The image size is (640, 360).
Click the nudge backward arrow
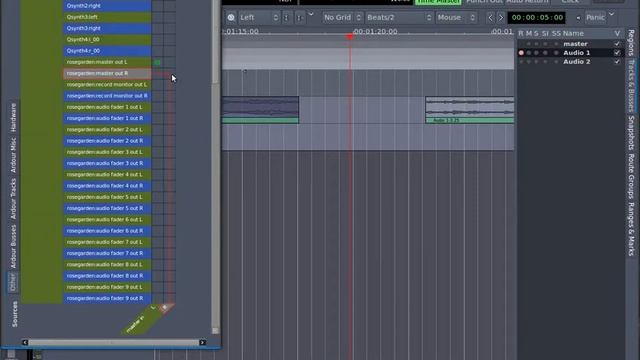tap(490, 18)
